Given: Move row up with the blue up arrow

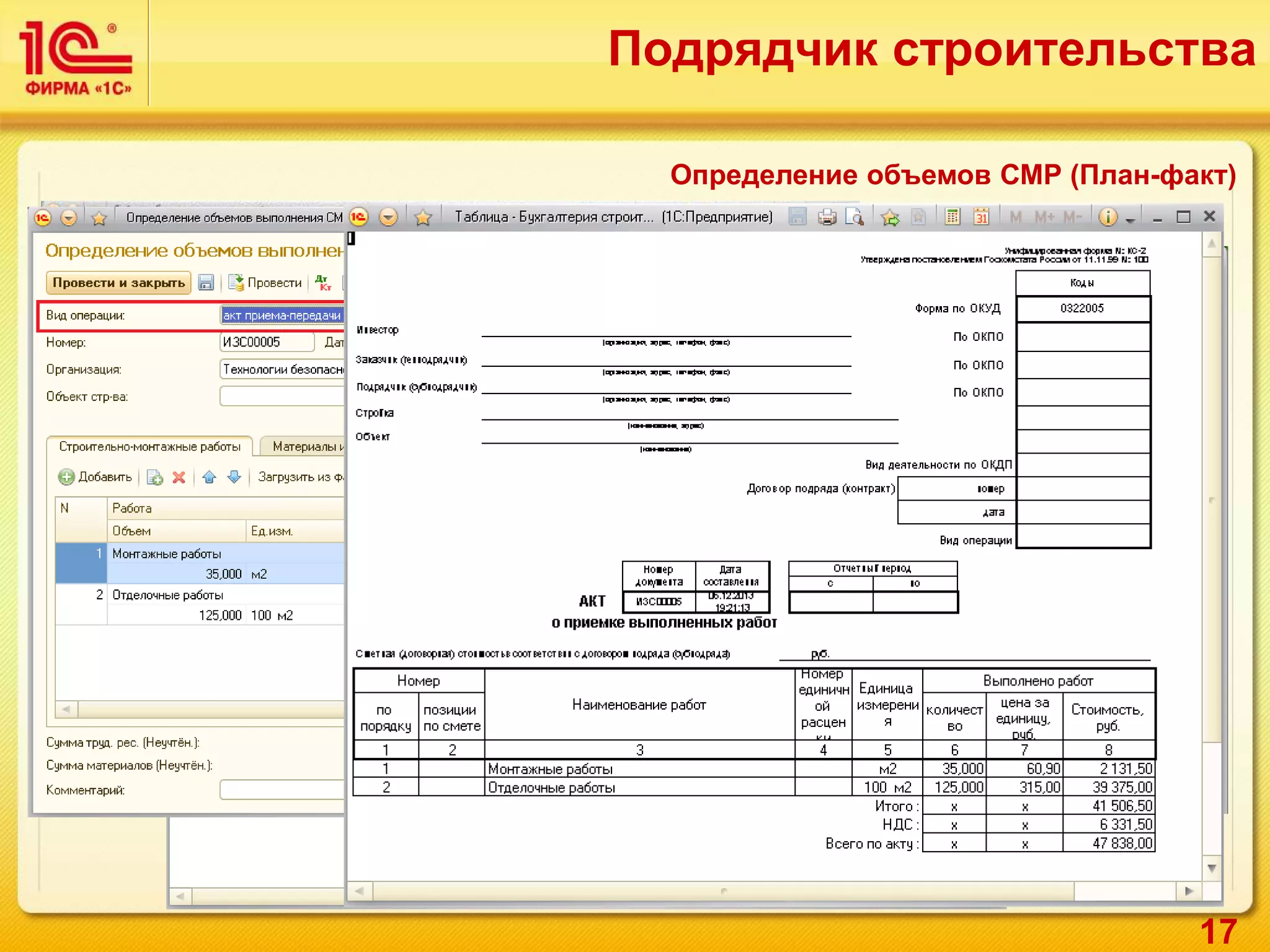Looking at the screenshot, I should (x=209, y=477).
